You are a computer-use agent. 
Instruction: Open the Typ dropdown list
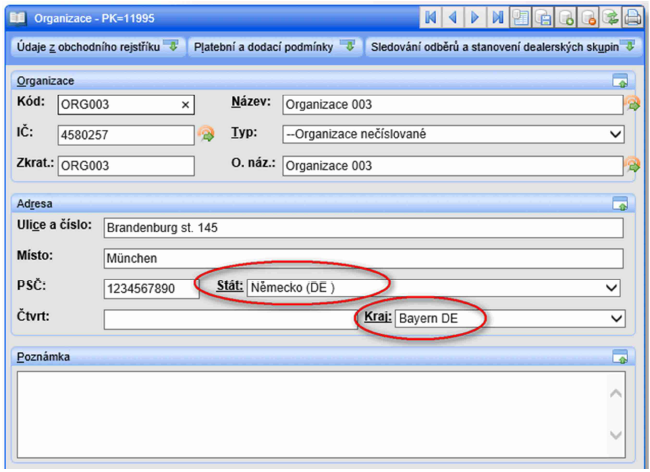[614, 134]
